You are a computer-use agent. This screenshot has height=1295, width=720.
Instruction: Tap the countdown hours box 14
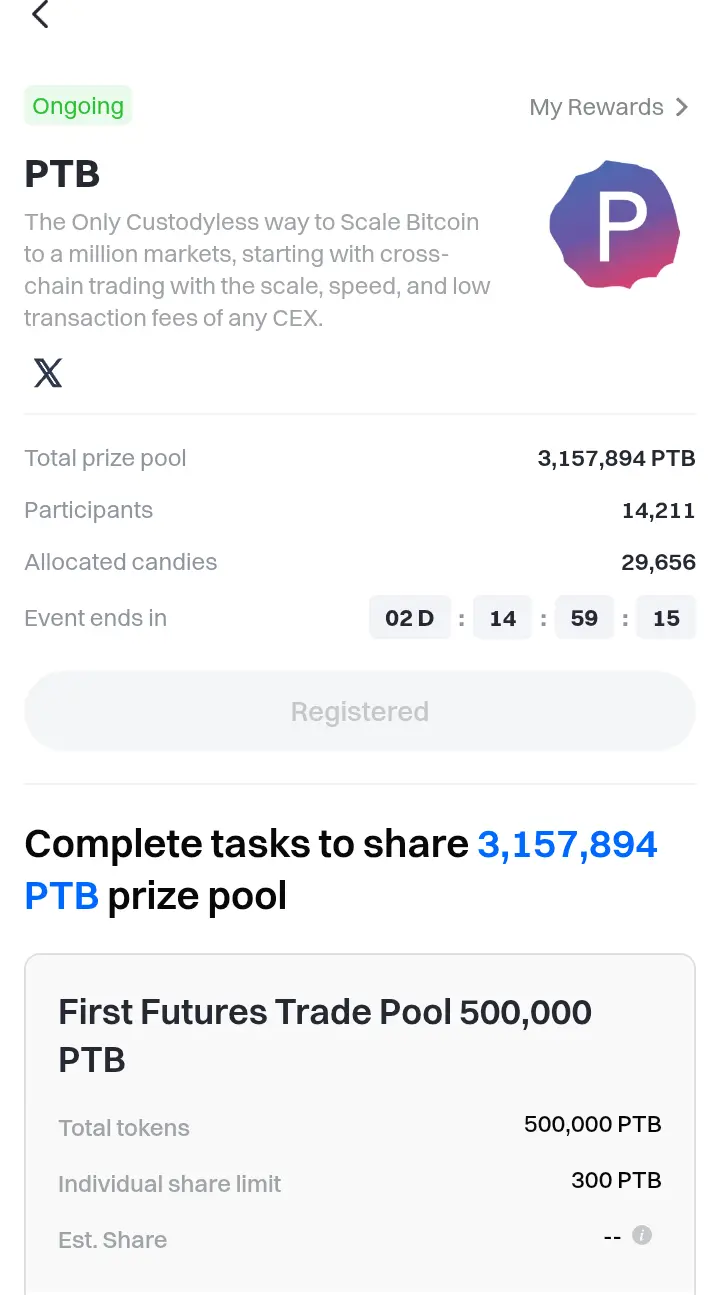point(502,618)
